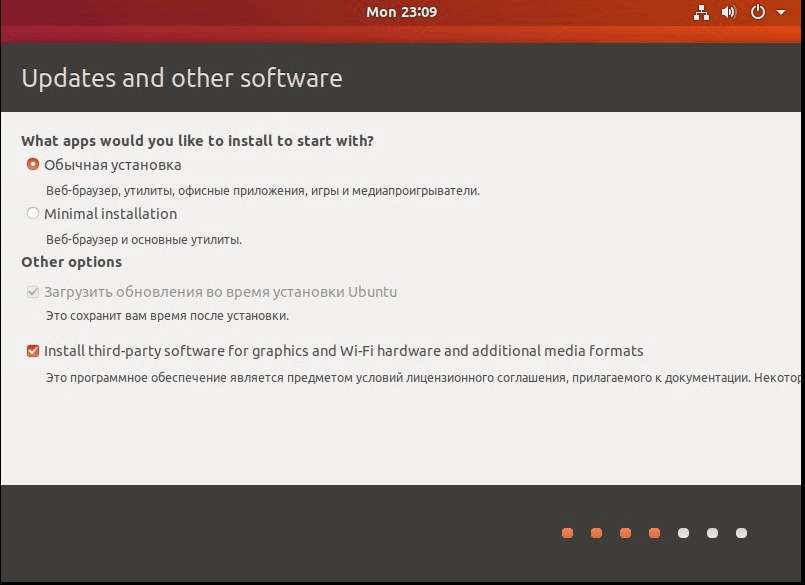Open the Mon 23:09 clock panel

click(401, 12)
